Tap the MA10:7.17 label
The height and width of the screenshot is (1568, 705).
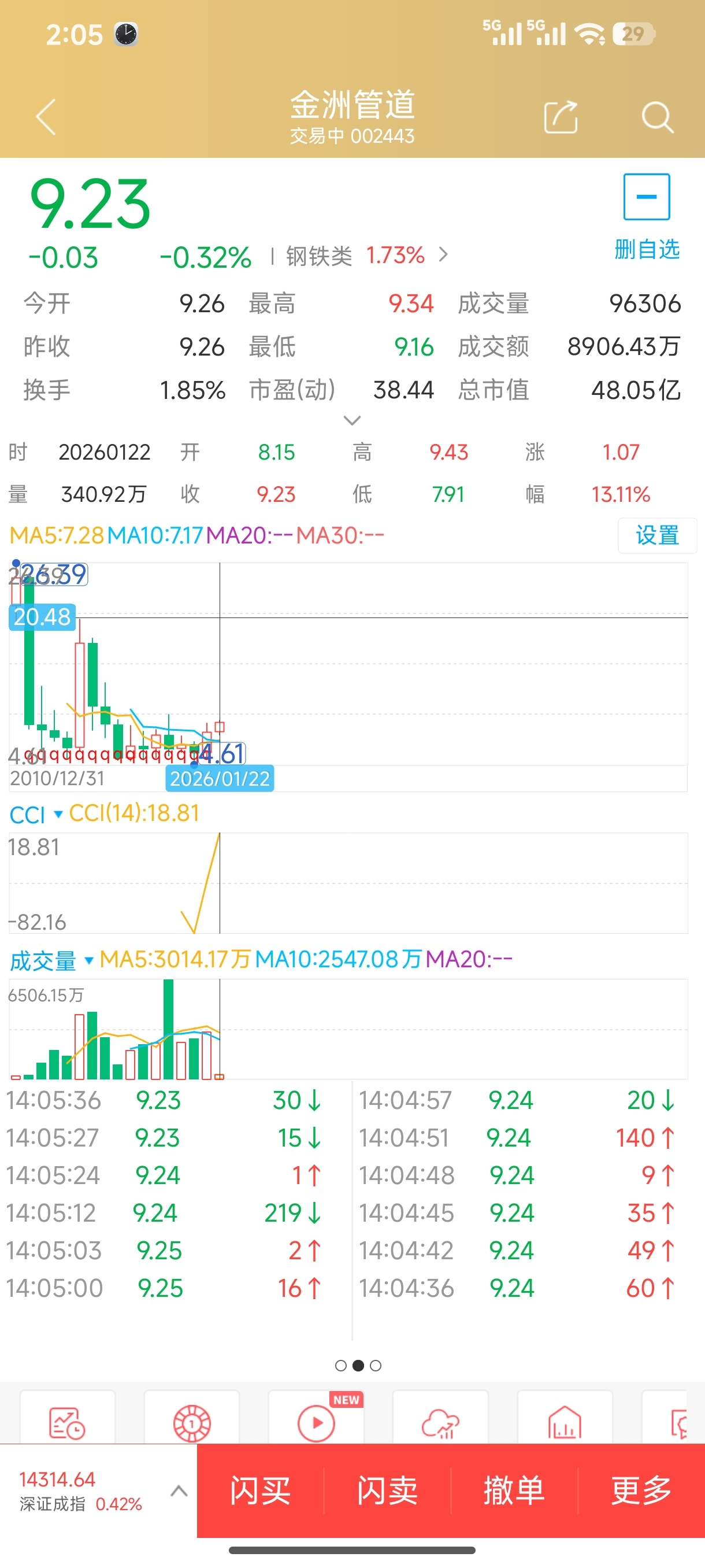pyautogui.click(x=155, y=535)
